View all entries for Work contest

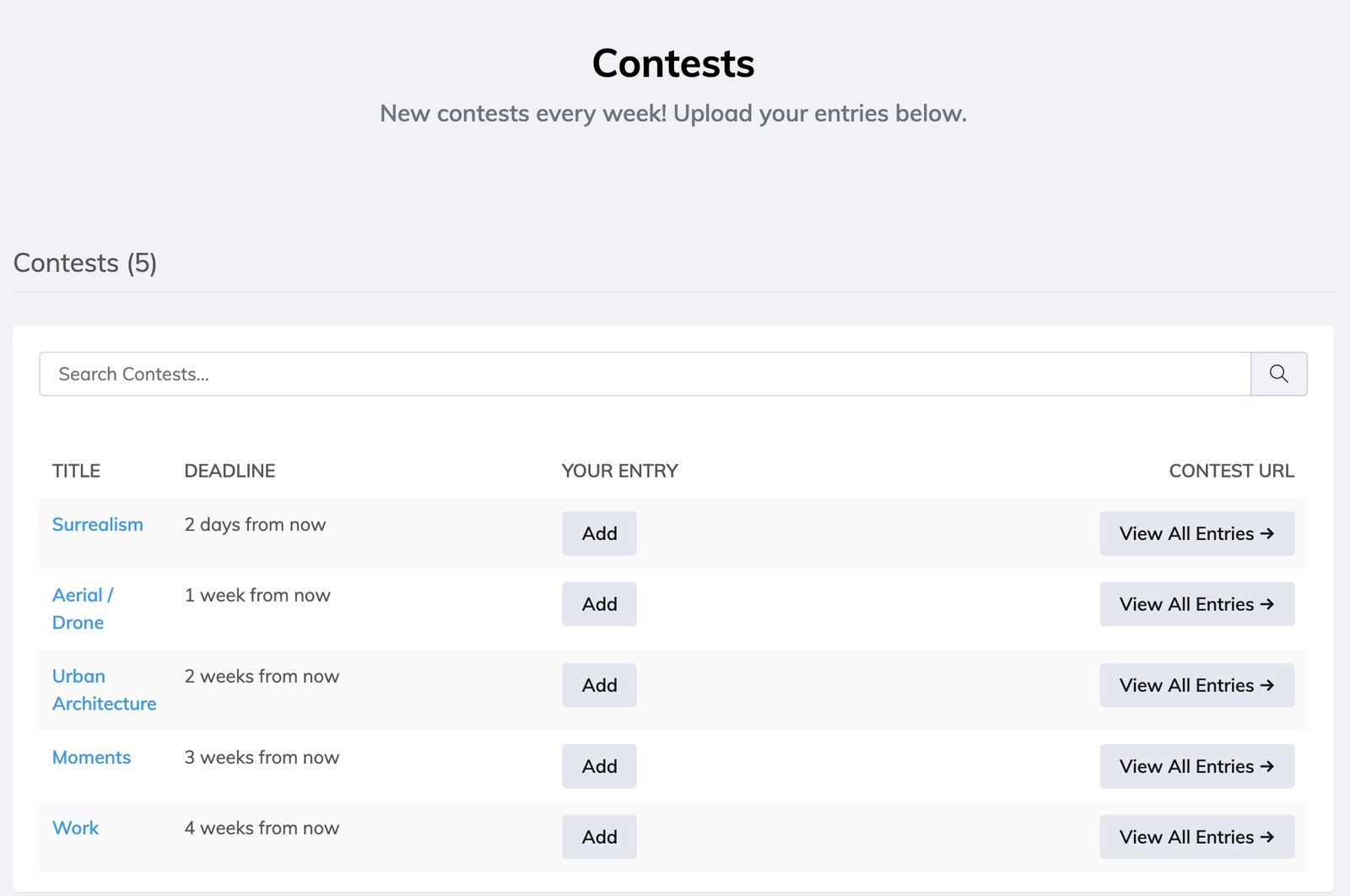[x=1196, y=837]
